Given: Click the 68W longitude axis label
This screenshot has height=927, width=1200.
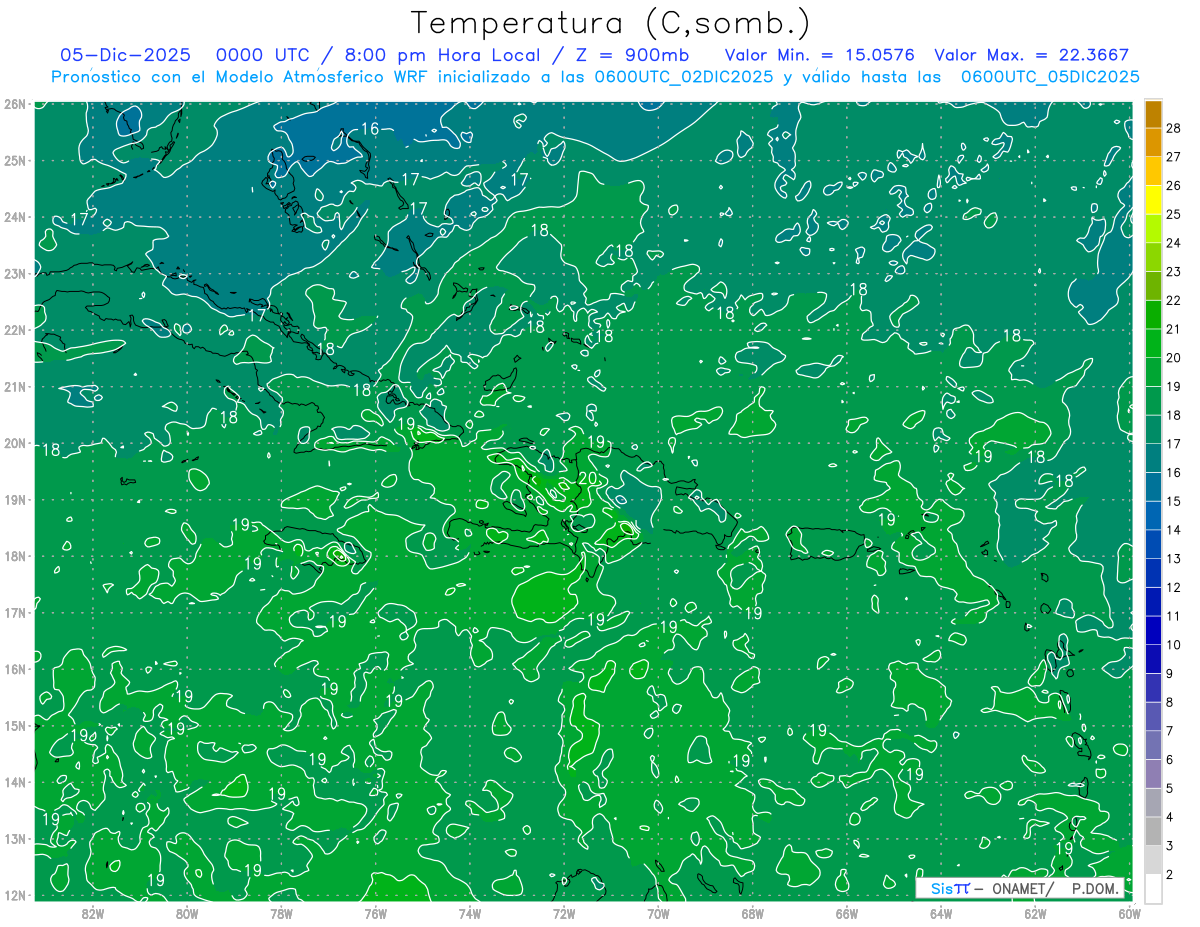Looking at the screenshot, I should tap(753, 913).
